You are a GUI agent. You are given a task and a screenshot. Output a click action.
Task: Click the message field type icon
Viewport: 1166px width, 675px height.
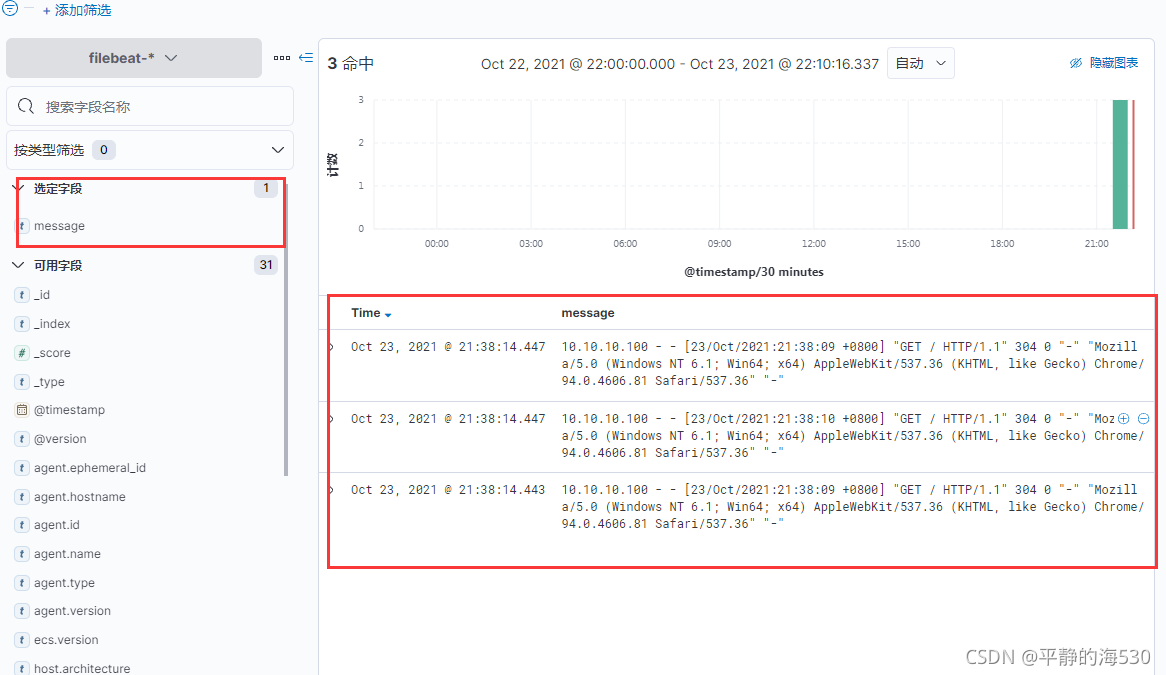22,226
